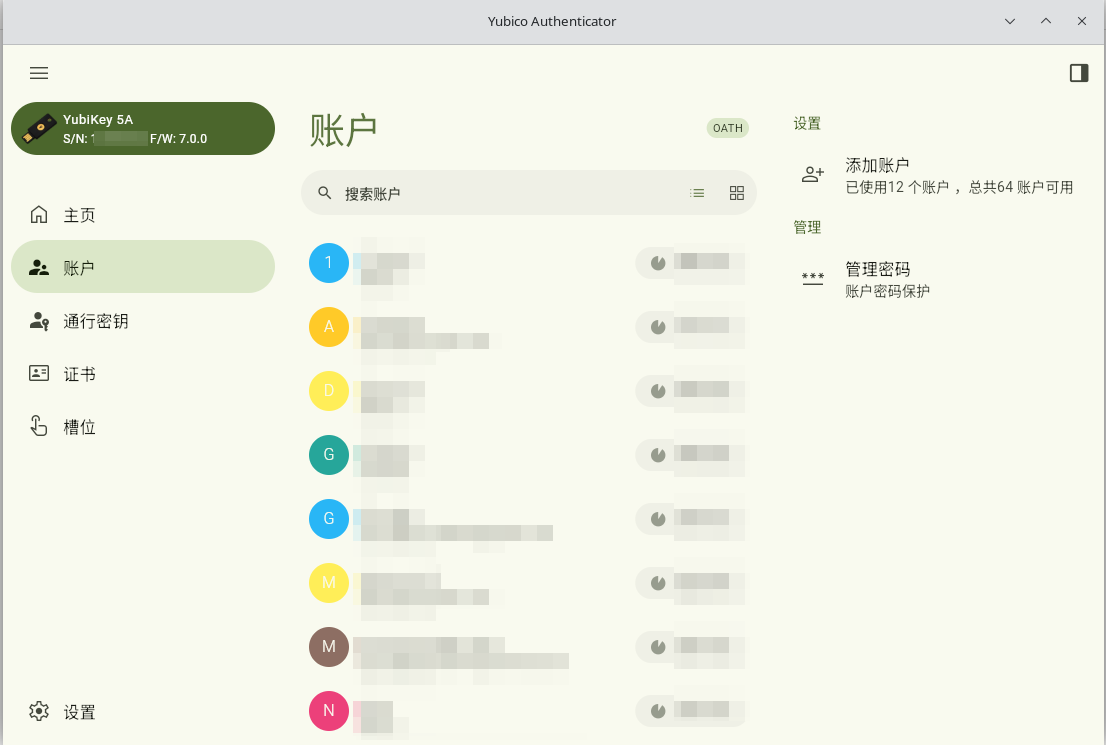1106x745 pixels.
Task: Open the hamburger navigation menu
Action: [x=39, y=73]
